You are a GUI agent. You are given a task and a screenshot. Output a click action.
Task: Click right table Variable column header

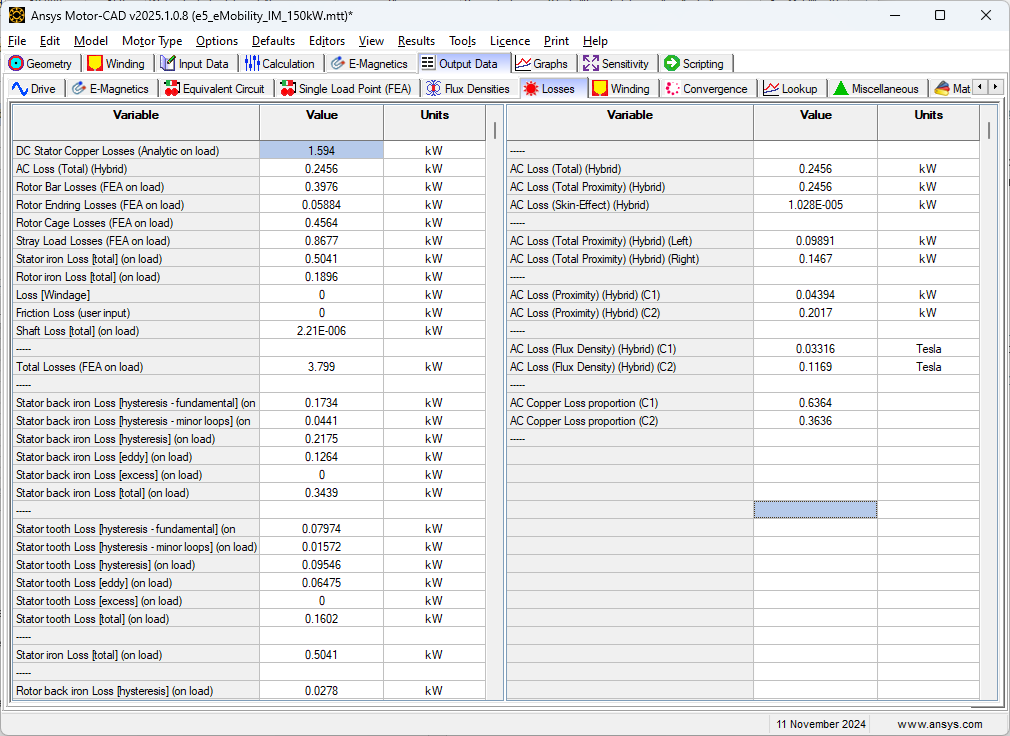[630, 122]
